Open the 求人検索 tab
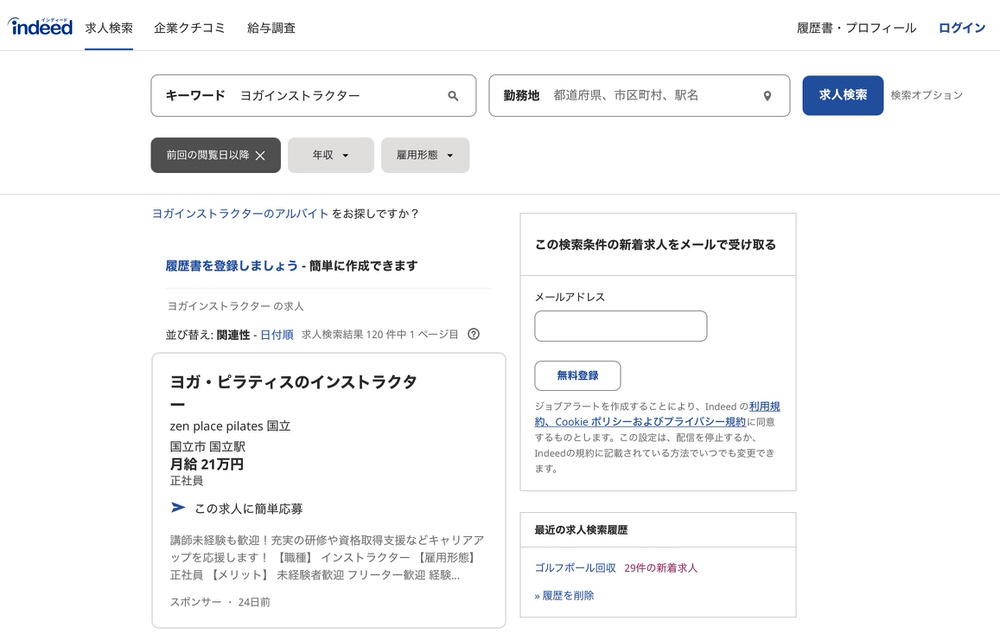The height and width of the screenshot is (634, 1000). [109, 28]
